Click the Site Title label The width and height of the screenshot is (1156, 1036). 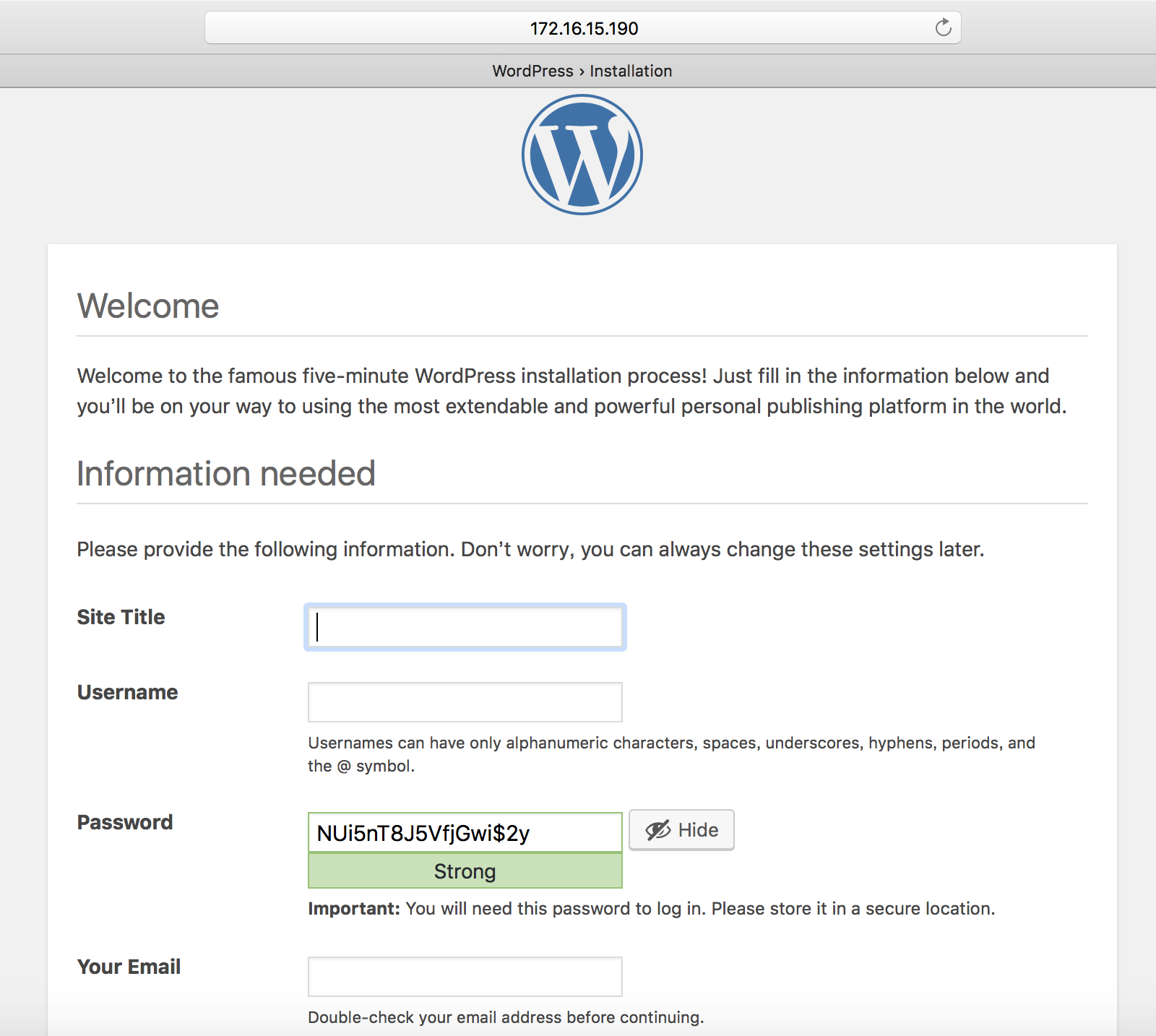(x=121, y=617)
